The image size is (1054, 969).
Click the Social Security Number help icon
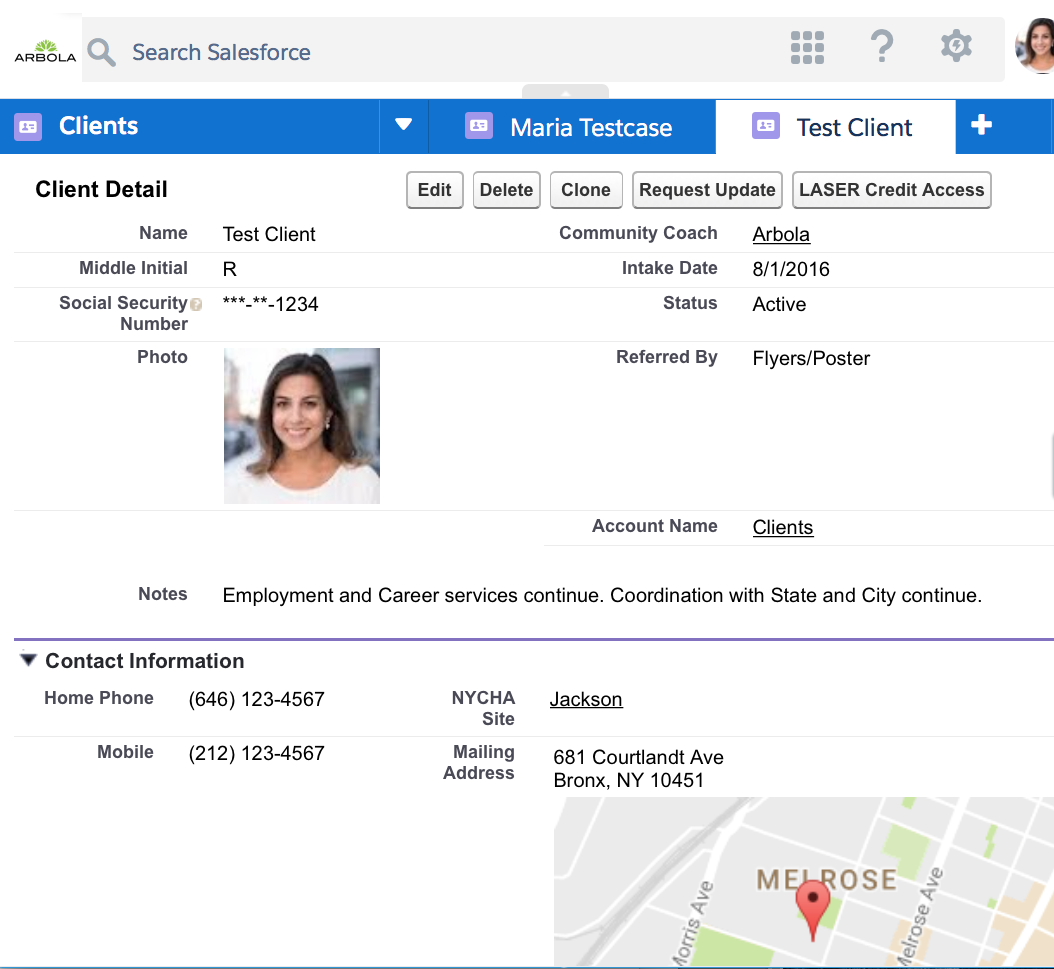coord(196,304)
